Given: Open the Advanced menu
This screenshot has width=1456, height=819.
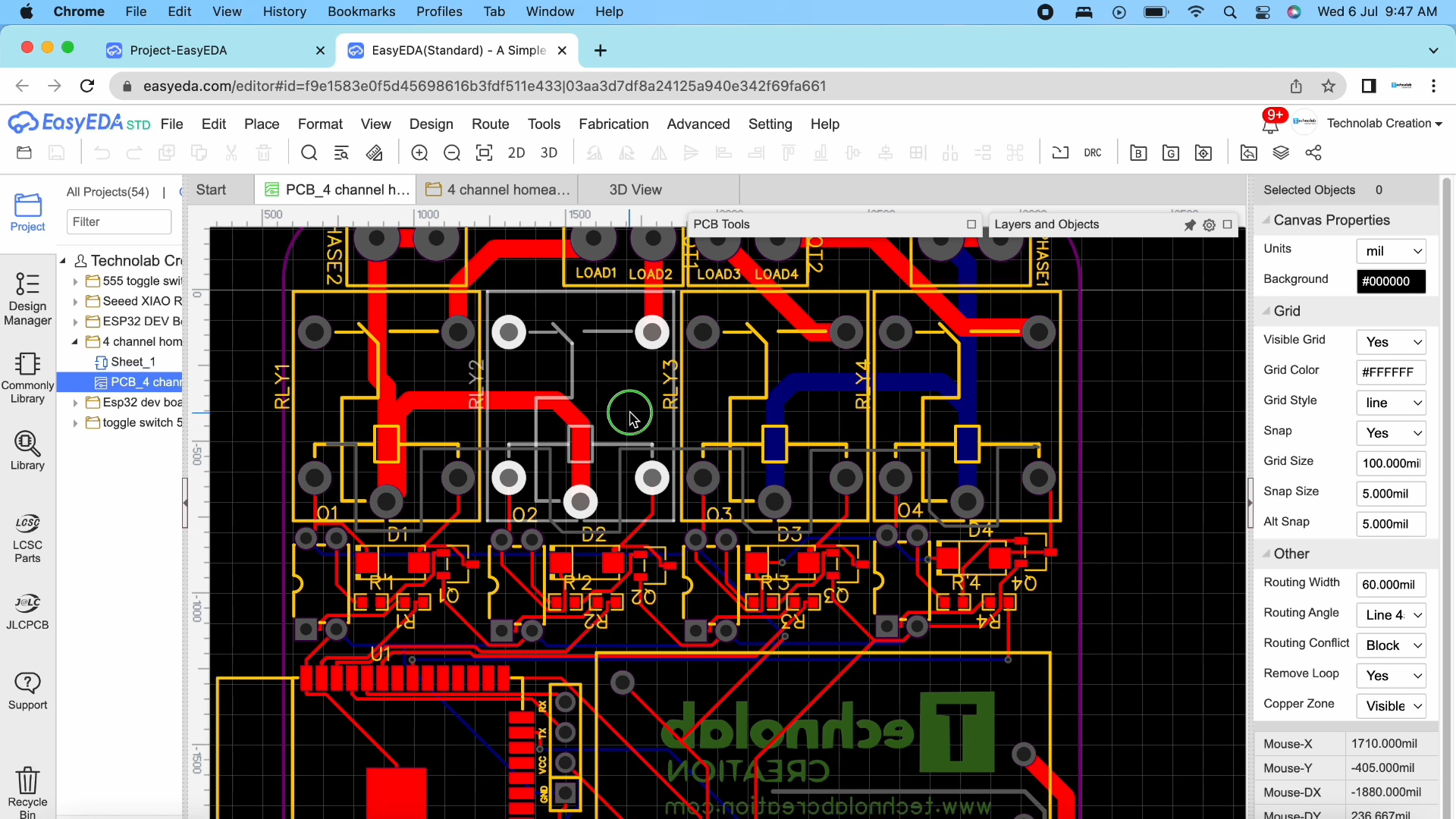Looking at the screenshot, I should tap(698, 124).
